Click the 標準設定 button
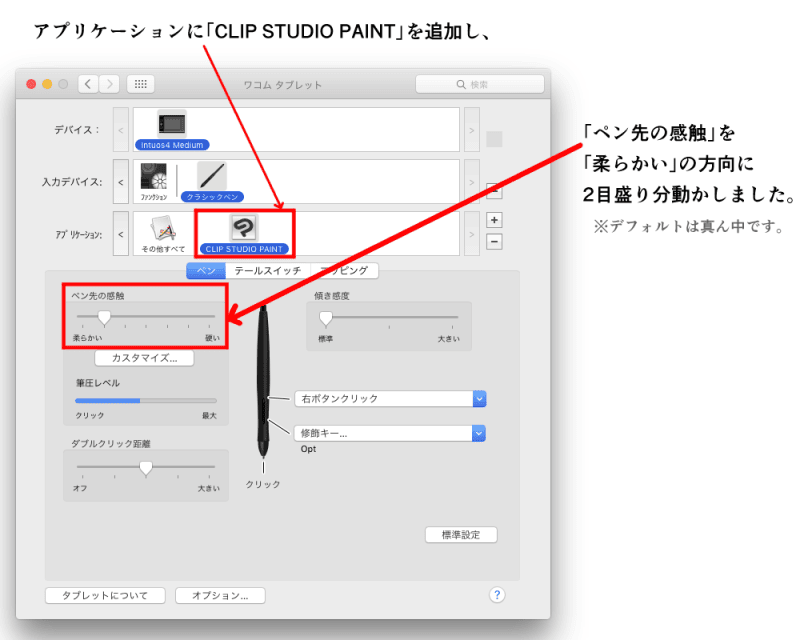 click(461, 535)
